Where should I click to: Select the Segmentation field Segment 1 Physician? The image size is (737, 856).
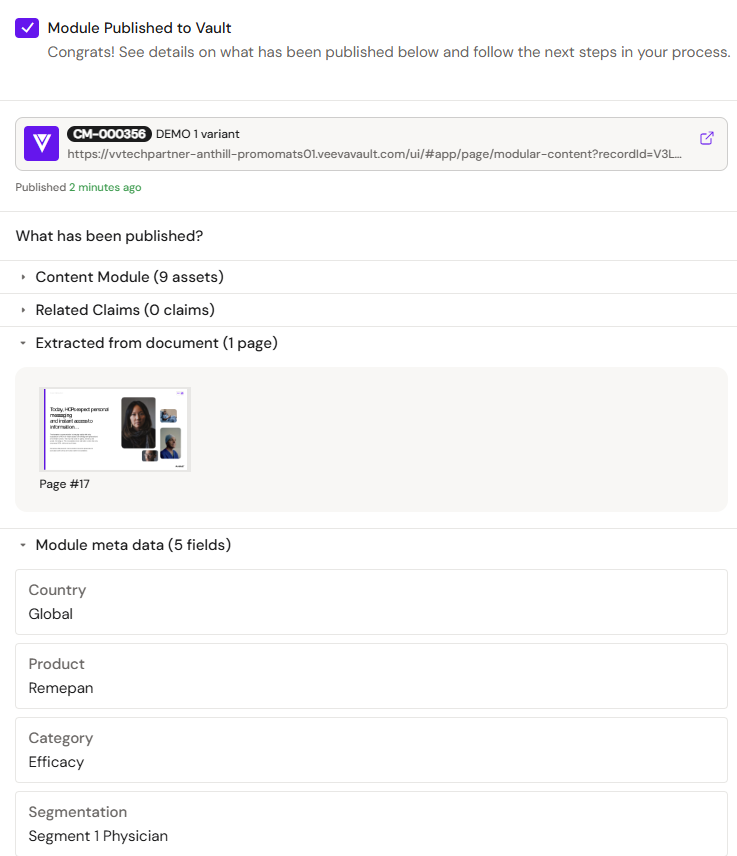[x=371, y=824]
